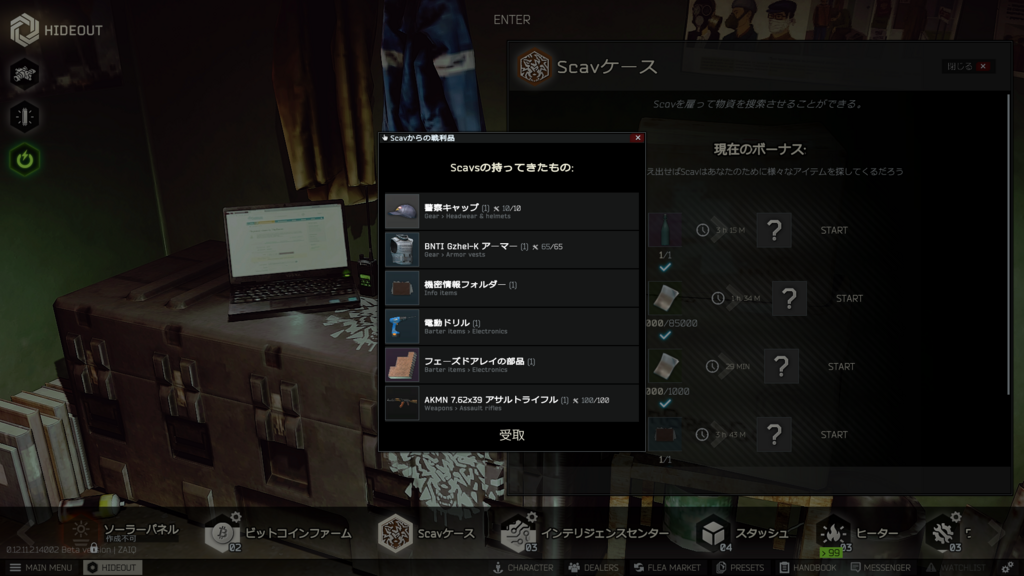
Task: Open the Intelligence Center module icon
Action: tap(517, 533)
